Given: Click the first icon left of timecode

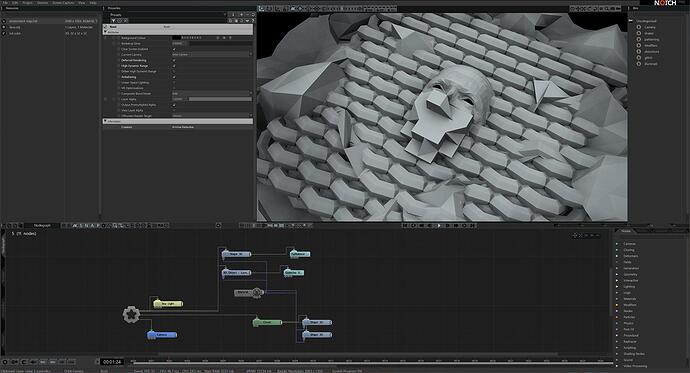Looking at the screenshot, I should 5,362.
